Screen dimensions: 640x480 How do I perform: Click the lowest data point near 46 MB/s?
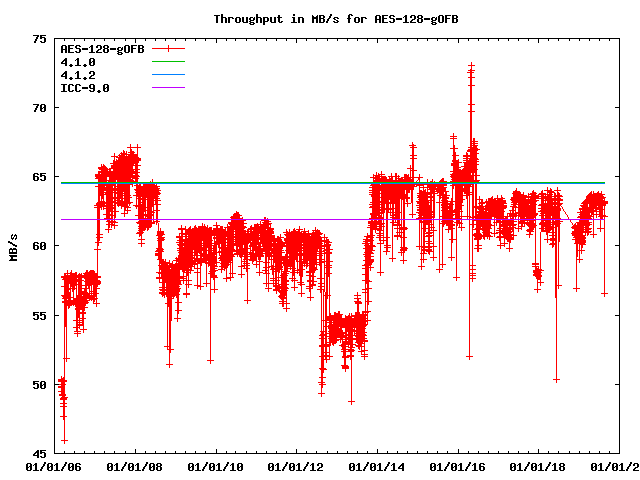pyautogui.click(x=64, y=440)
